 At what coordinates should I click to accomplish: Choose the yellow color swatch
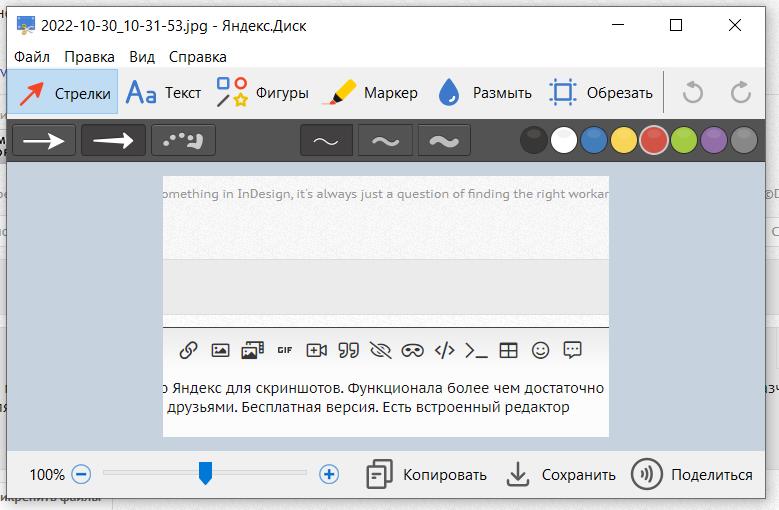coord(624,140)
